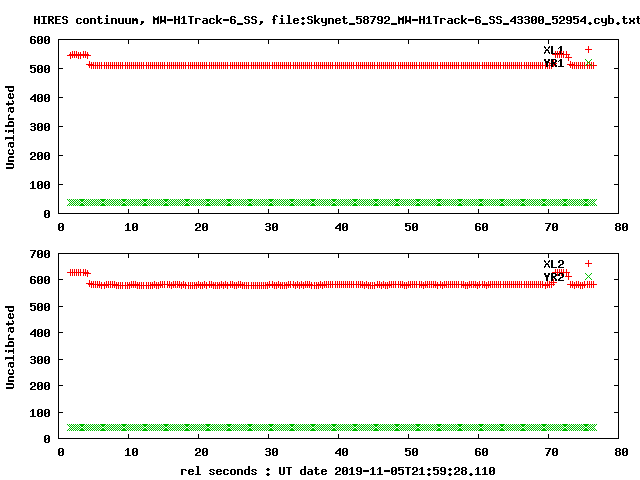Screen dimensions: 640x480
Task: Click the initial XL1 data cluster near 550
Action: pos(79,55)
